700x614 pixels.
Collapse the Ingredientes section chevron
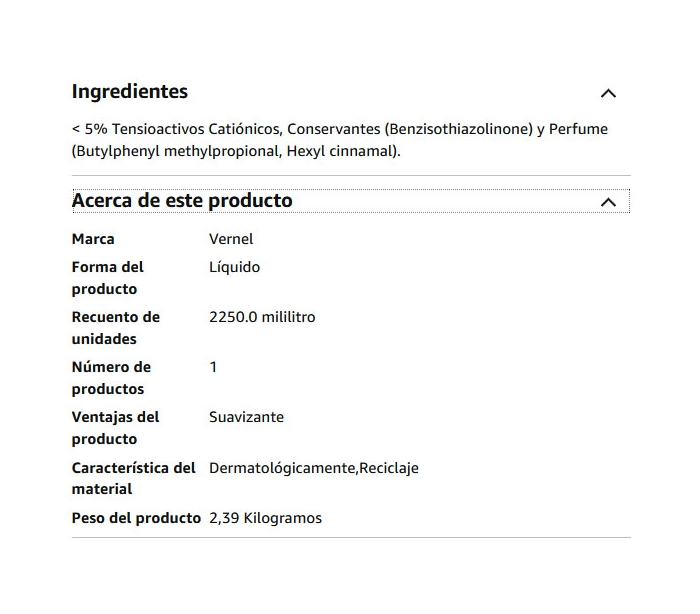point(608,93)
